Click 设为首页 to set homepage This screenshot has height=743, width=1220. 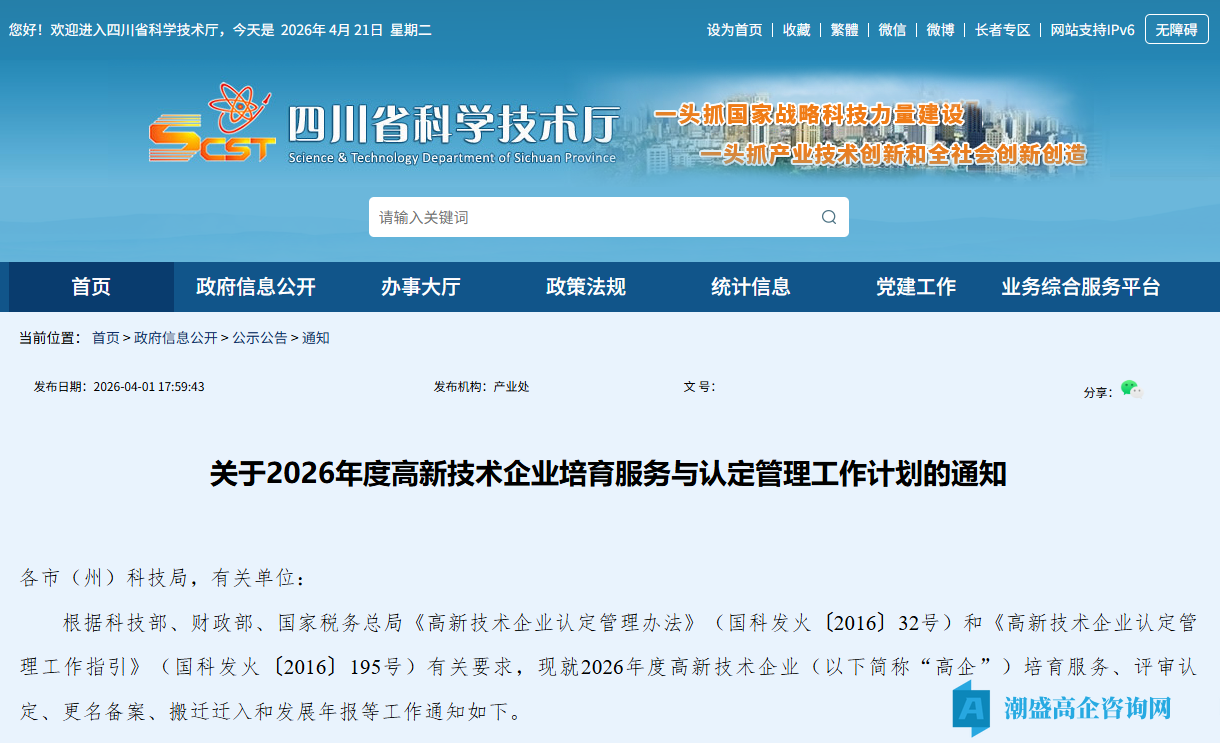tap(734, 29)
